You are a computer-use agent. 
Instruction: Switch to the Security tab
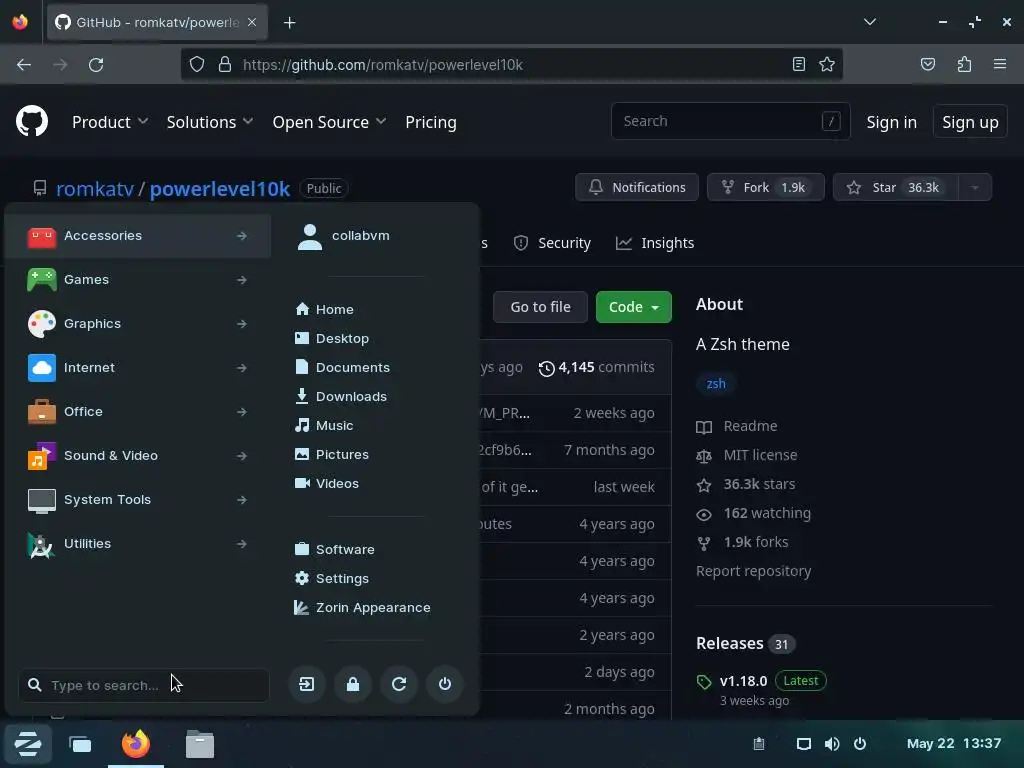552,243
